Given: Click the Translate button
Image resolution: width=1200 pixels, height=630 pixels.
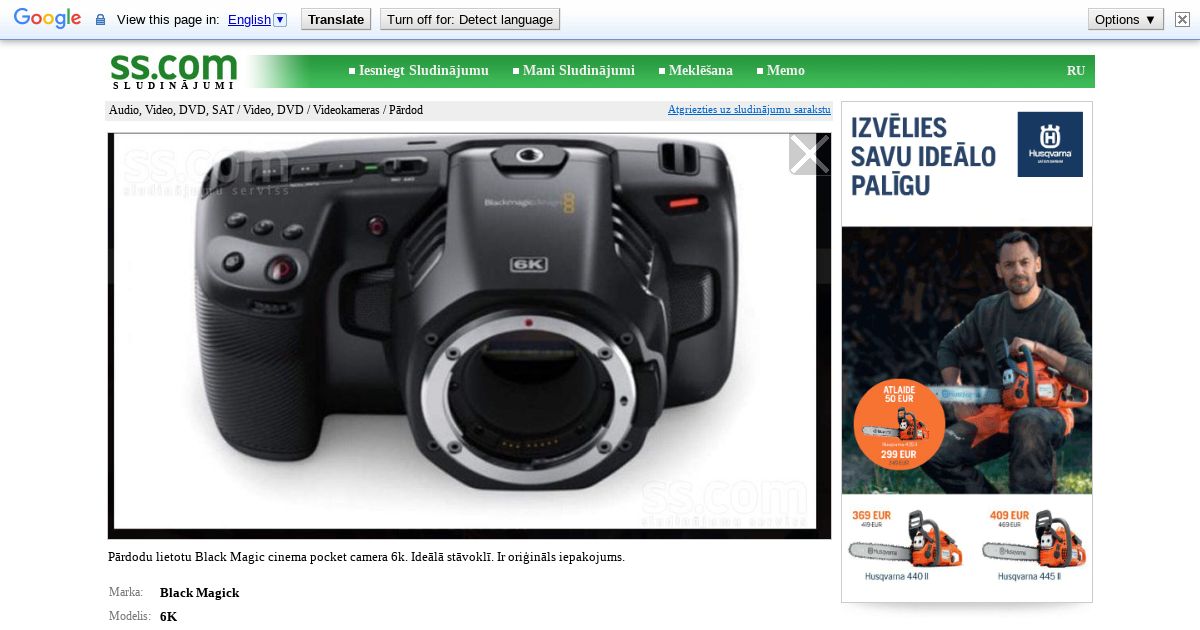Looking at the screenshot, I should (x=336, y=19).
